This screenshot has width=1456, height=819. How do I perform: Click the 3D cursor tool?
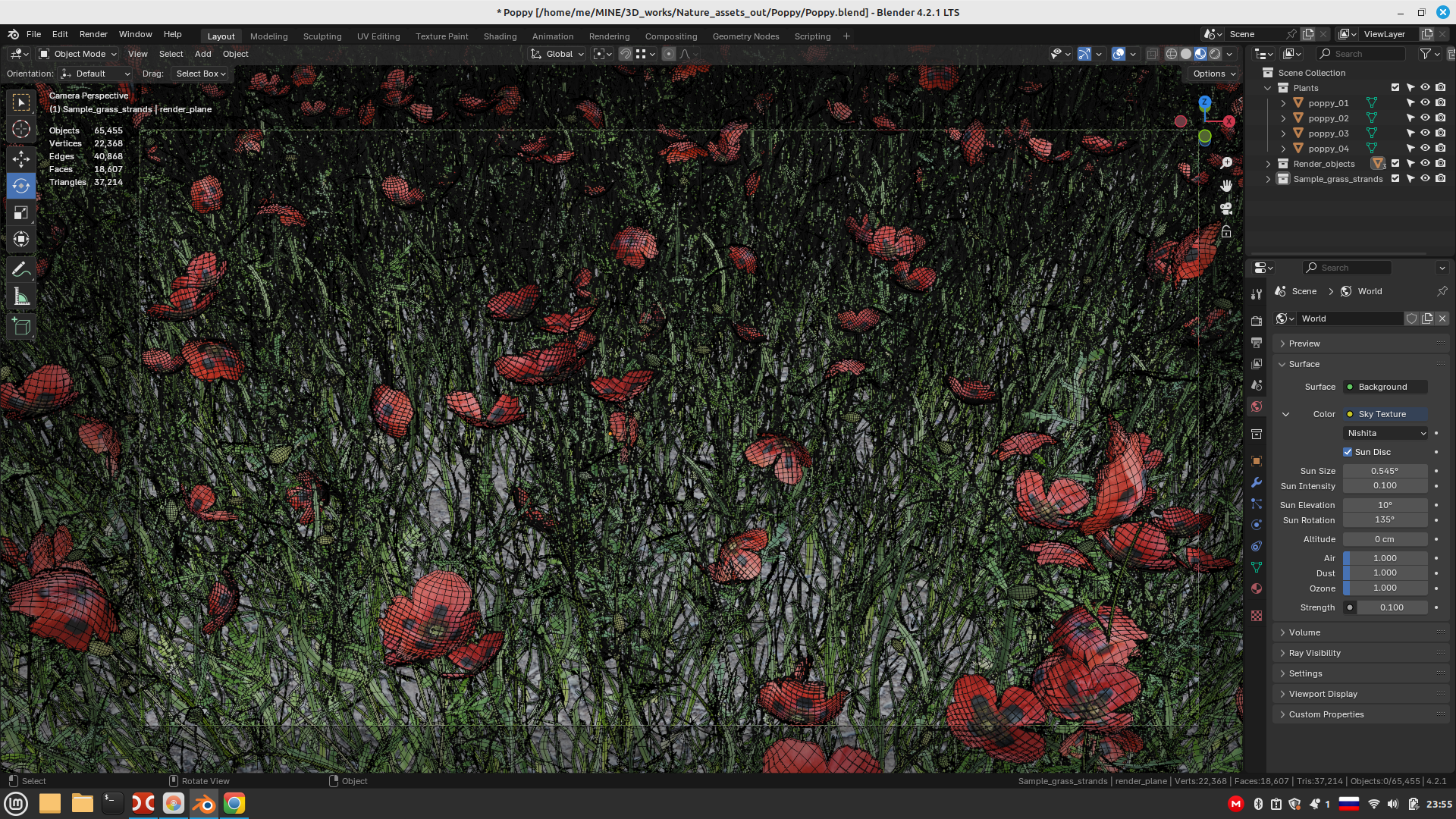[21, 130]
